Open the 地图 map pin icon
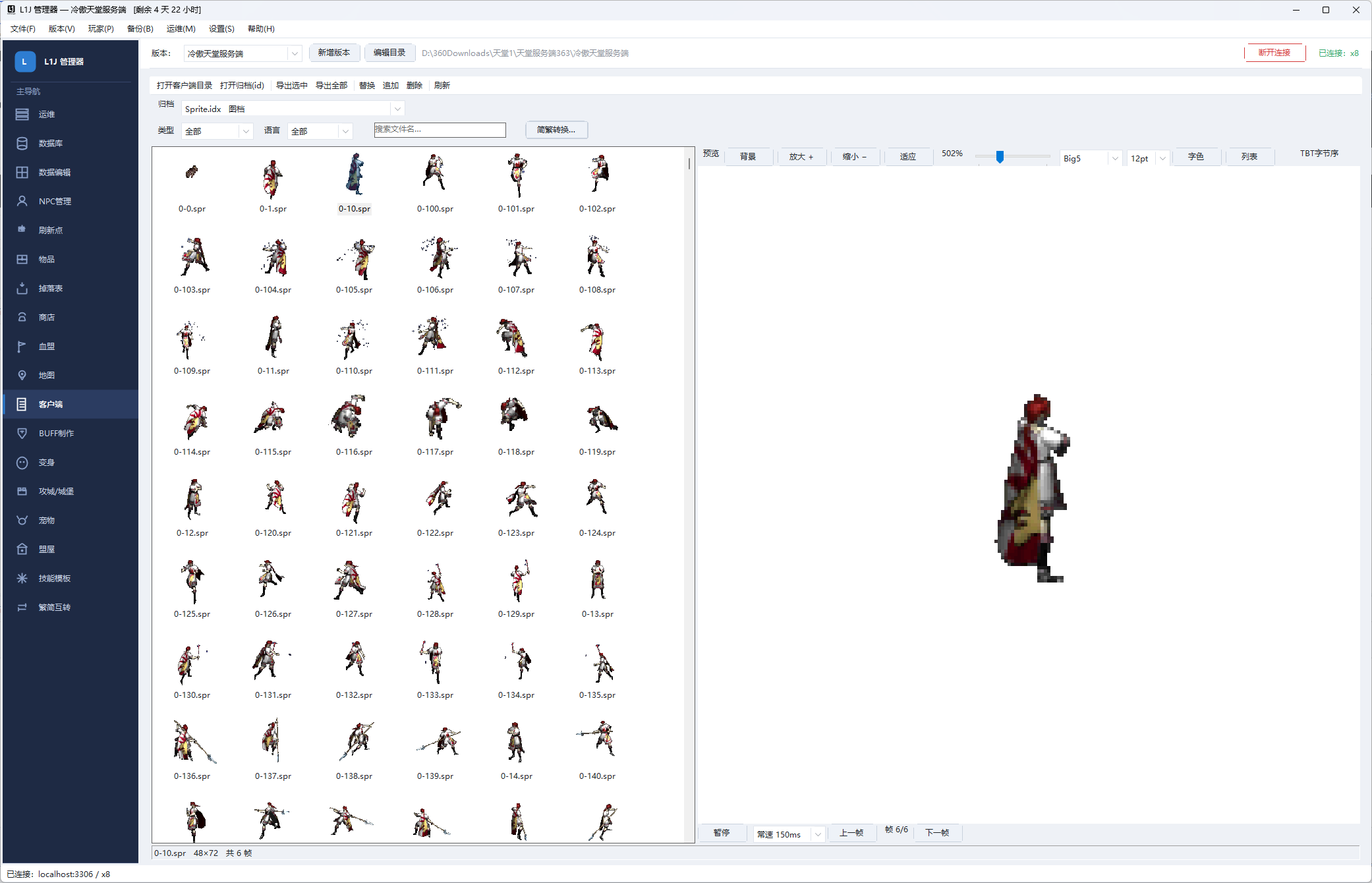The height and width of the screenshot is (883, 1372). pos(22,375)
